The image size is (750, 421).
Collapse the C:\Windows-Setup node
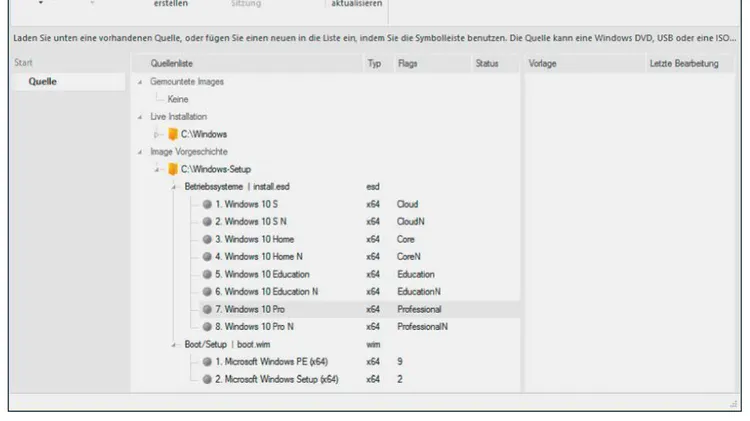point(156,170)
